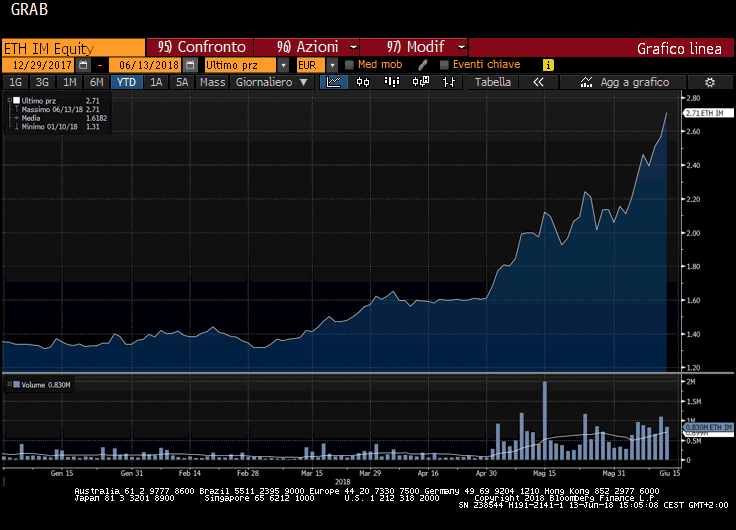
Task: Click the ETH IM Equity ticker field
Action: coord(72,47)
